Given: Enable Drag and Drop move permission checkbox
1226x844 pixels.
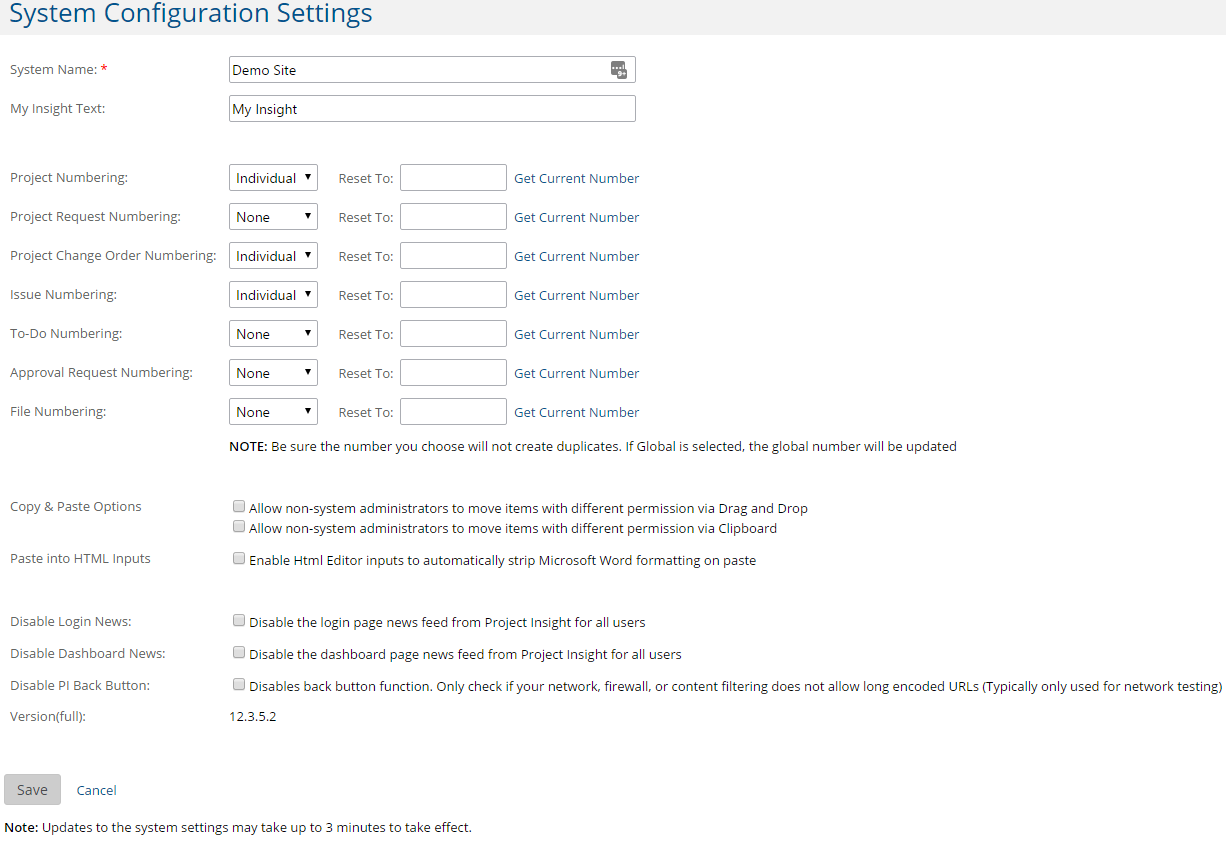Looking at the screenshot, I should tap(239, 507).
